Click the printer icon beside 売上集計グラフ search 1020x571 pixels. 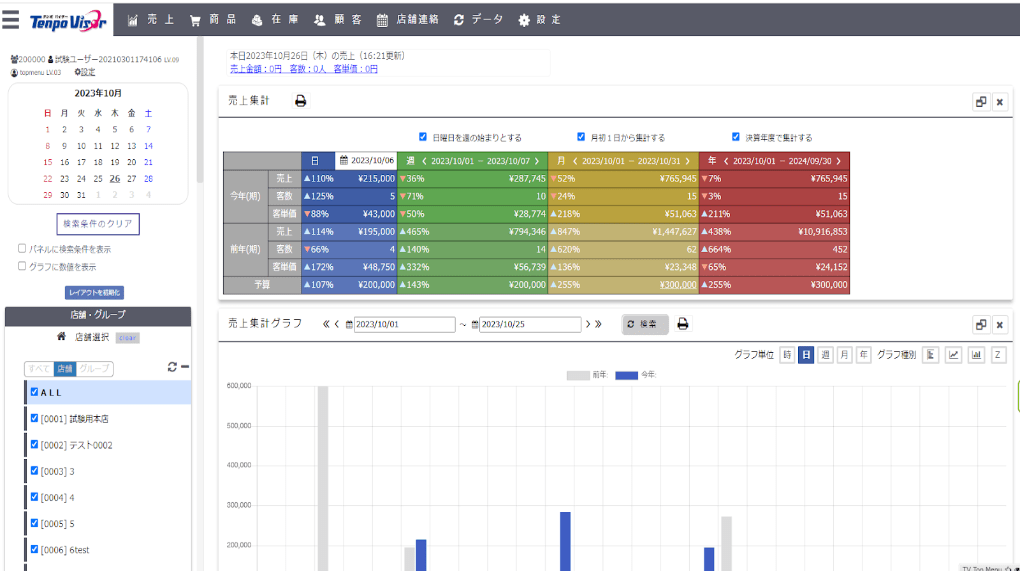tap(683, 324)
